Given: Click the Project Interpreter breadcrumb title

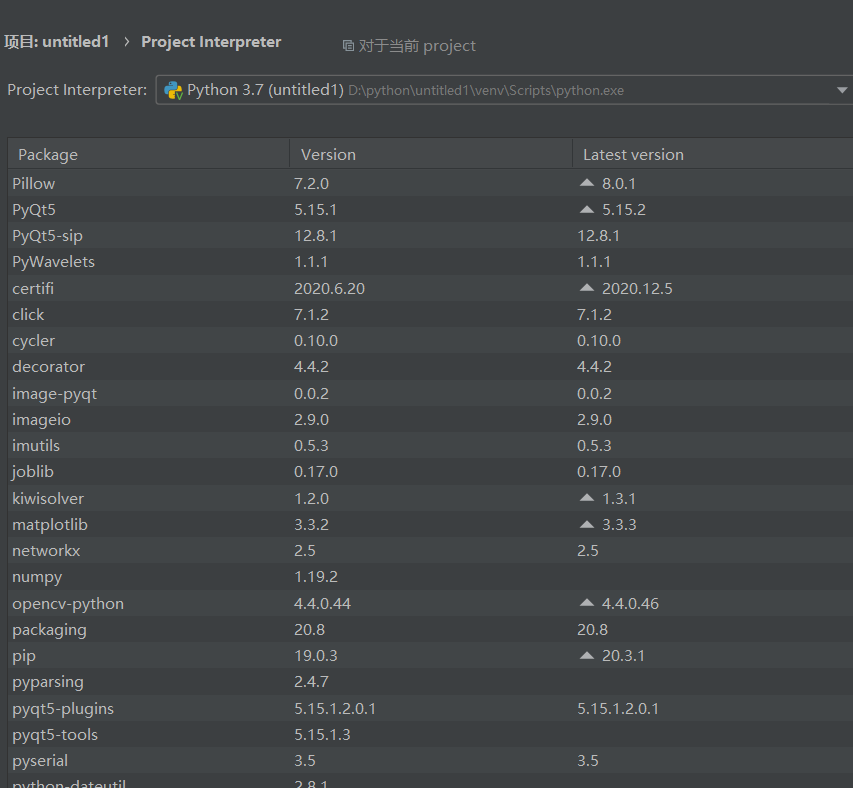Looking at the screenshot, I should 211,42.
